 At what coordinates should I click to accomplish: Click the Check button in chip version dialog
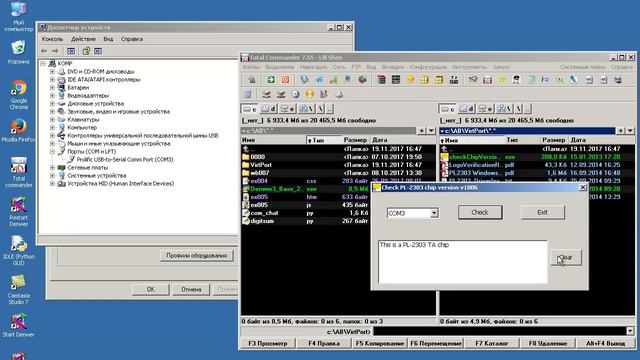[480, 212]
